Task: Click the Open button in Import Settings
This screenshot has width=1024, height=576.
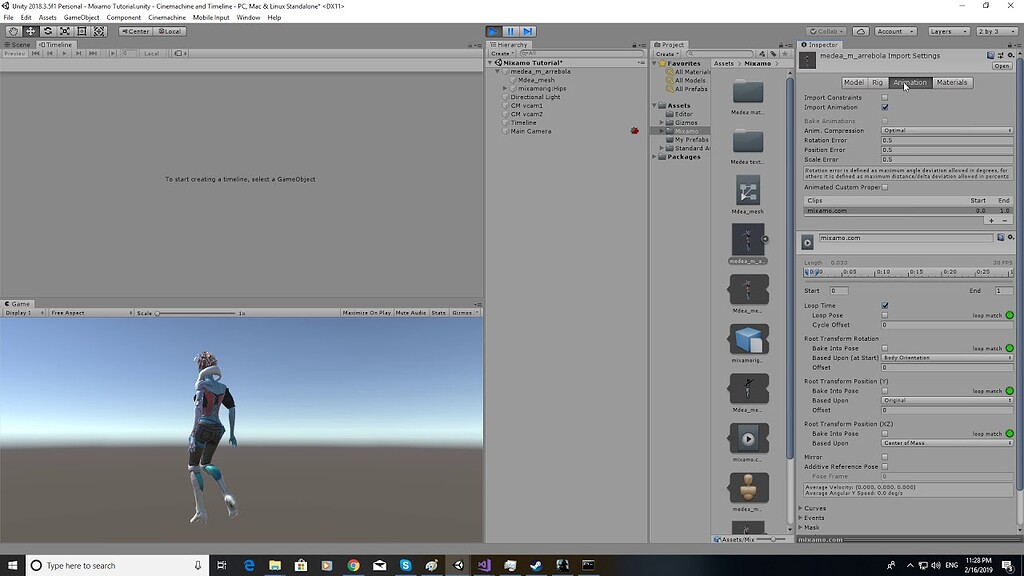Action: pos(1002,65)
